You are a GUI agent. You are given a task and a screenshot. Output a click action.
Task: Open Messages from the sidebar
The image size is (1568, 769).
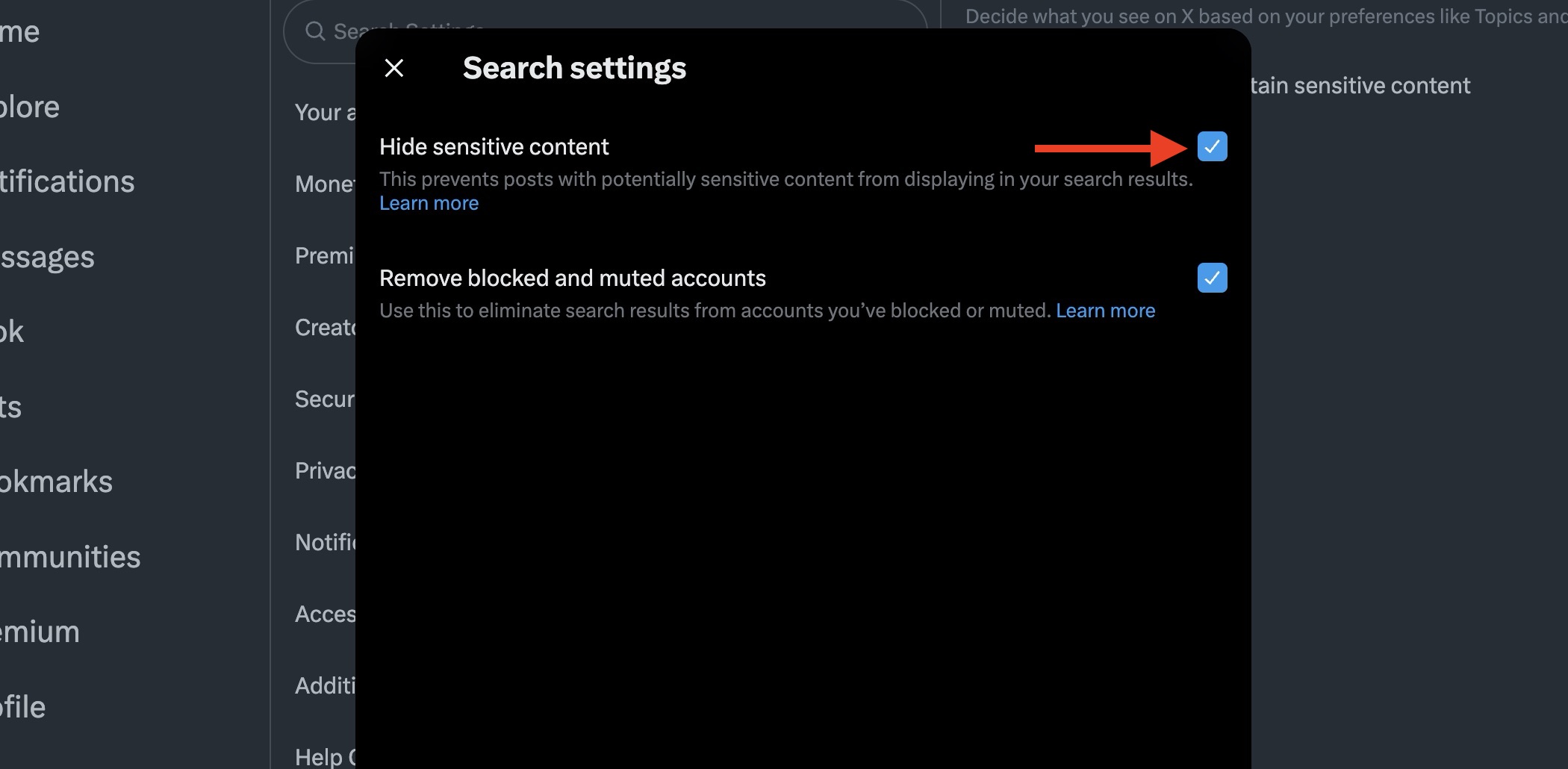46,257
